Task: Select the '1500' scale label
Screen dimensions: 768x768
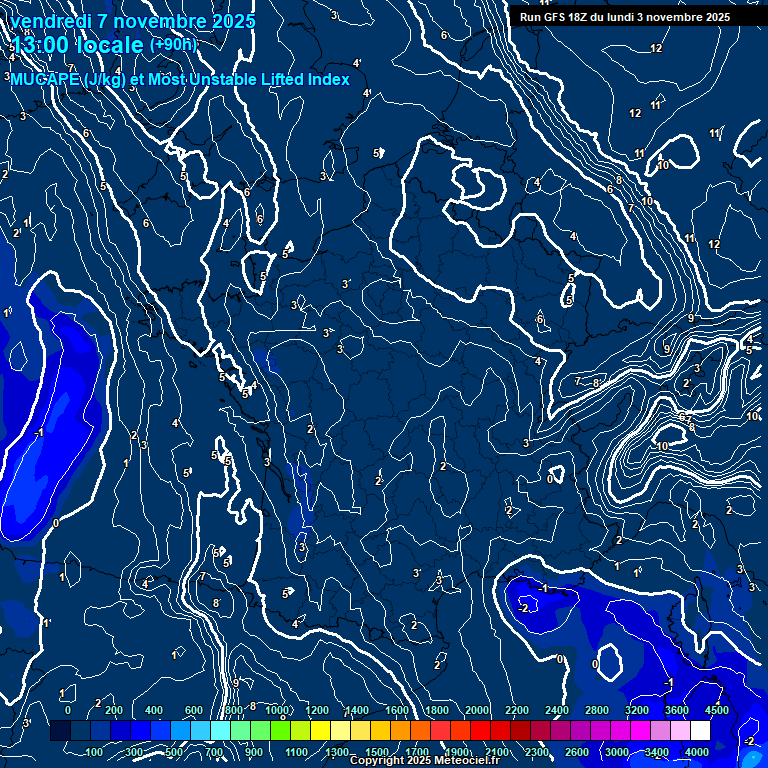Action: [x=377, y=752]
